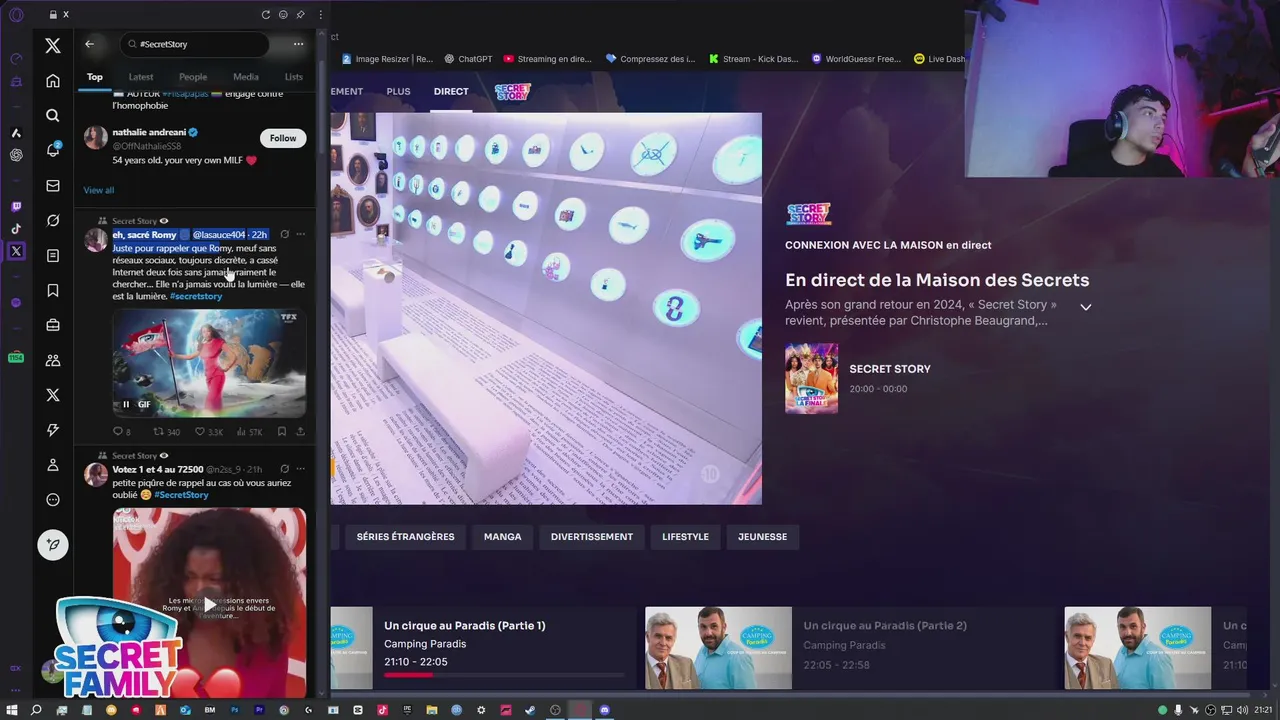
Task: Open X Premium icon in sidebar
Action: click(53, 395)
